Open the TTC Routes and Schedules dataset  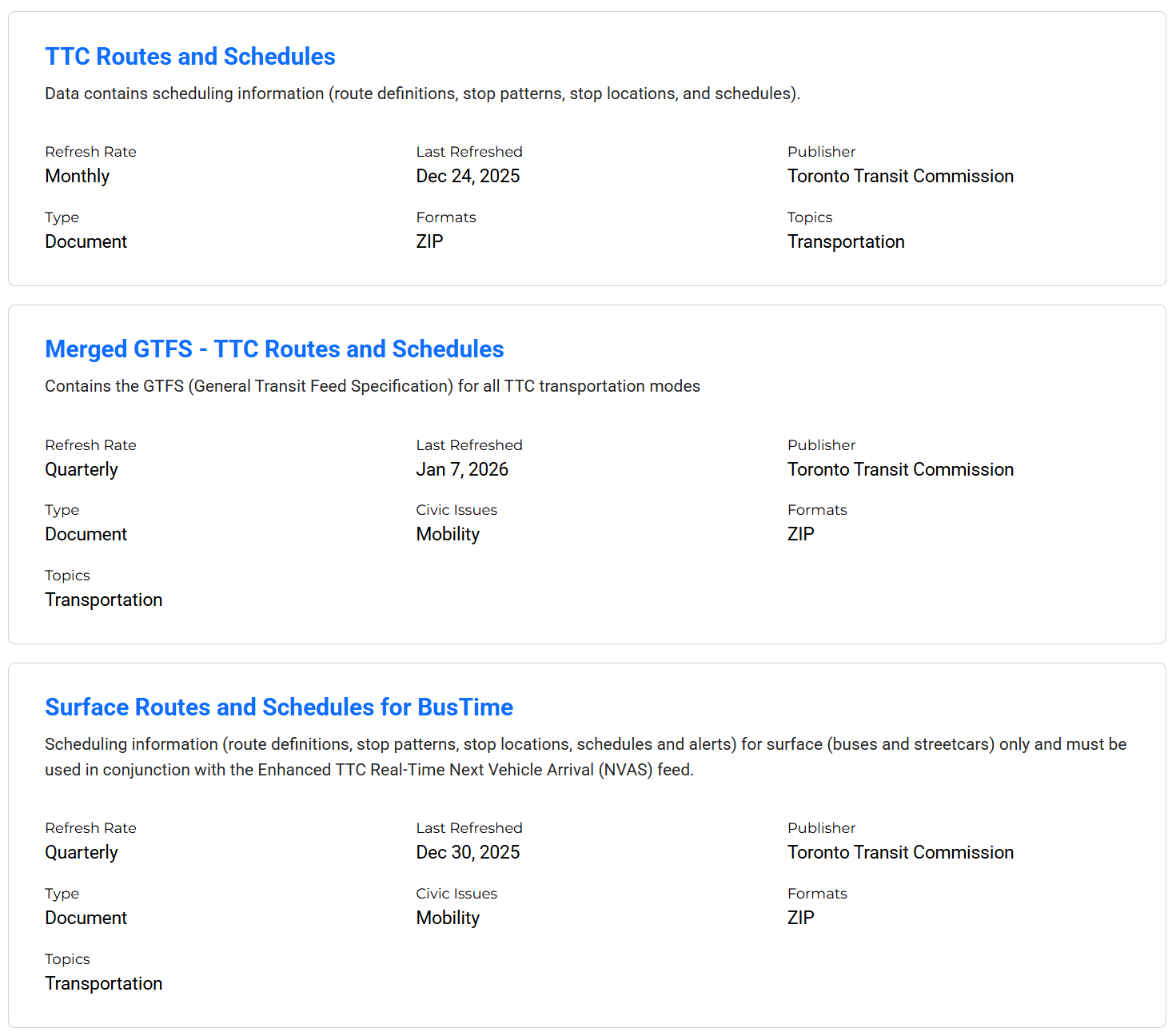(190, 57)
